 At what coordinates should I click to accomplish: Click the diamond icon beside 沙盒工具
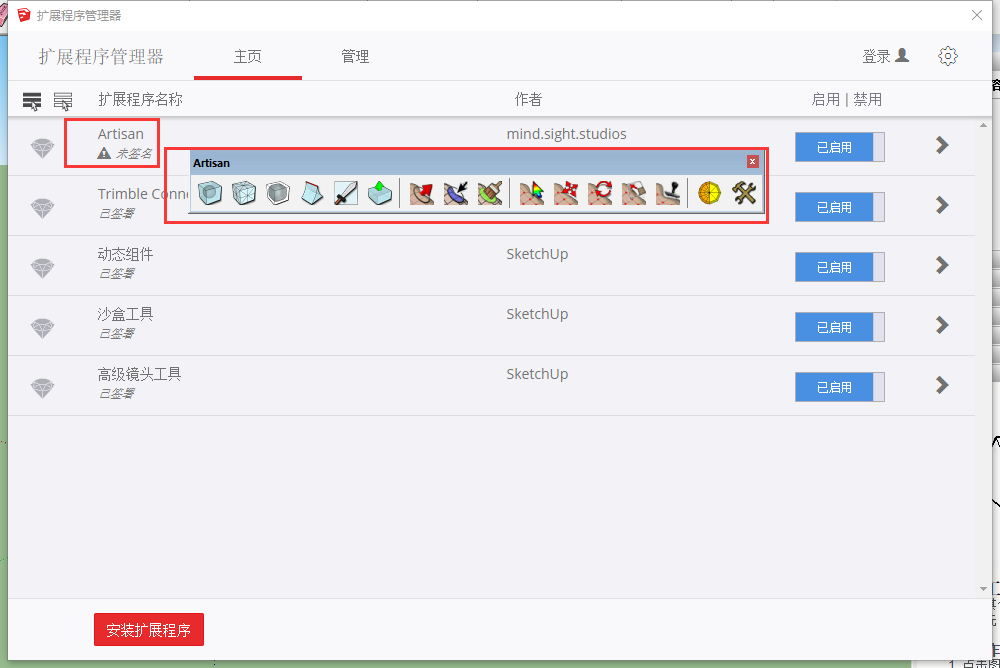point(43,328)
